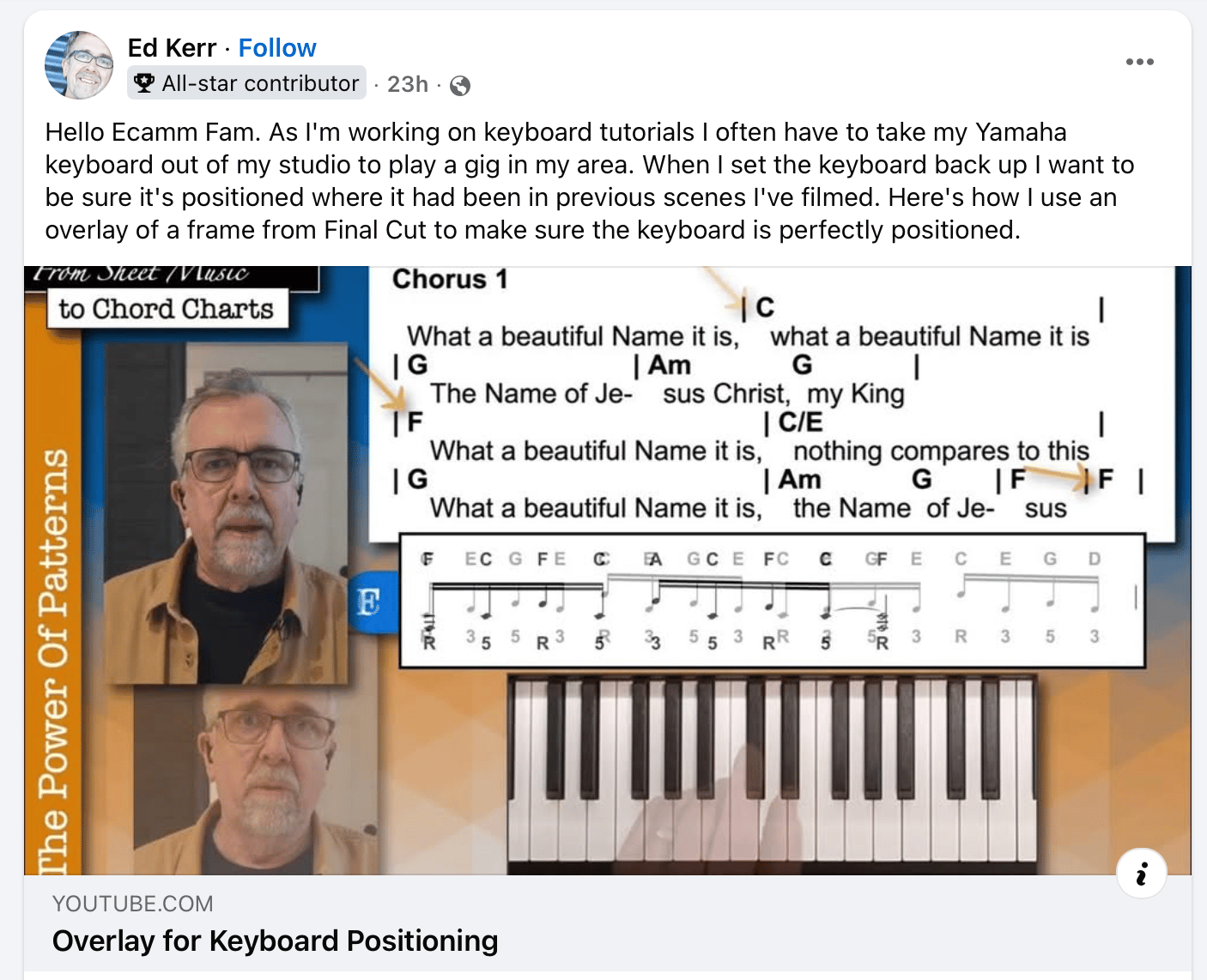Click the 23h post timestamp
The width and height of the screenshot is (1207, 980).
pos(407,84)
